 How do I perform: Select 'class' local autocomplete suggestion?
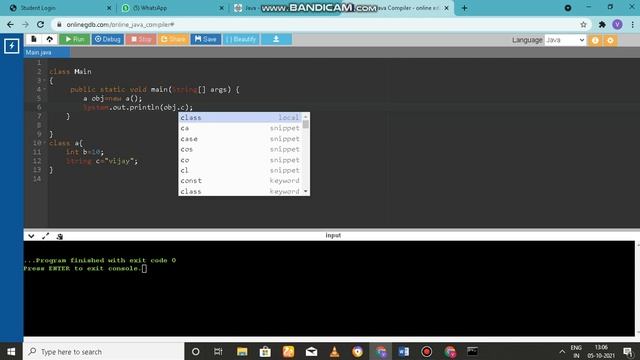pyautogui.click(x=240, y=118)
